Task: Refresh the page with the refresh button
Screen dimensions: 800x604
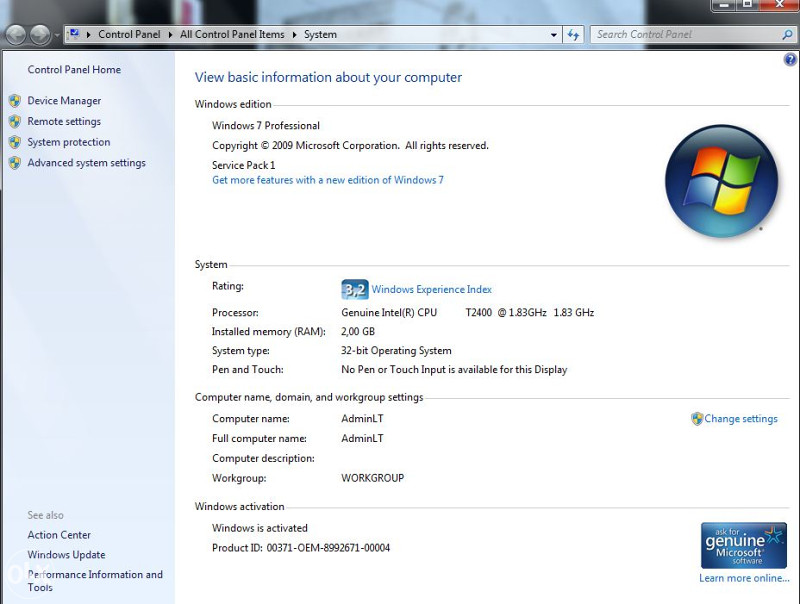Action: [573, 35]
